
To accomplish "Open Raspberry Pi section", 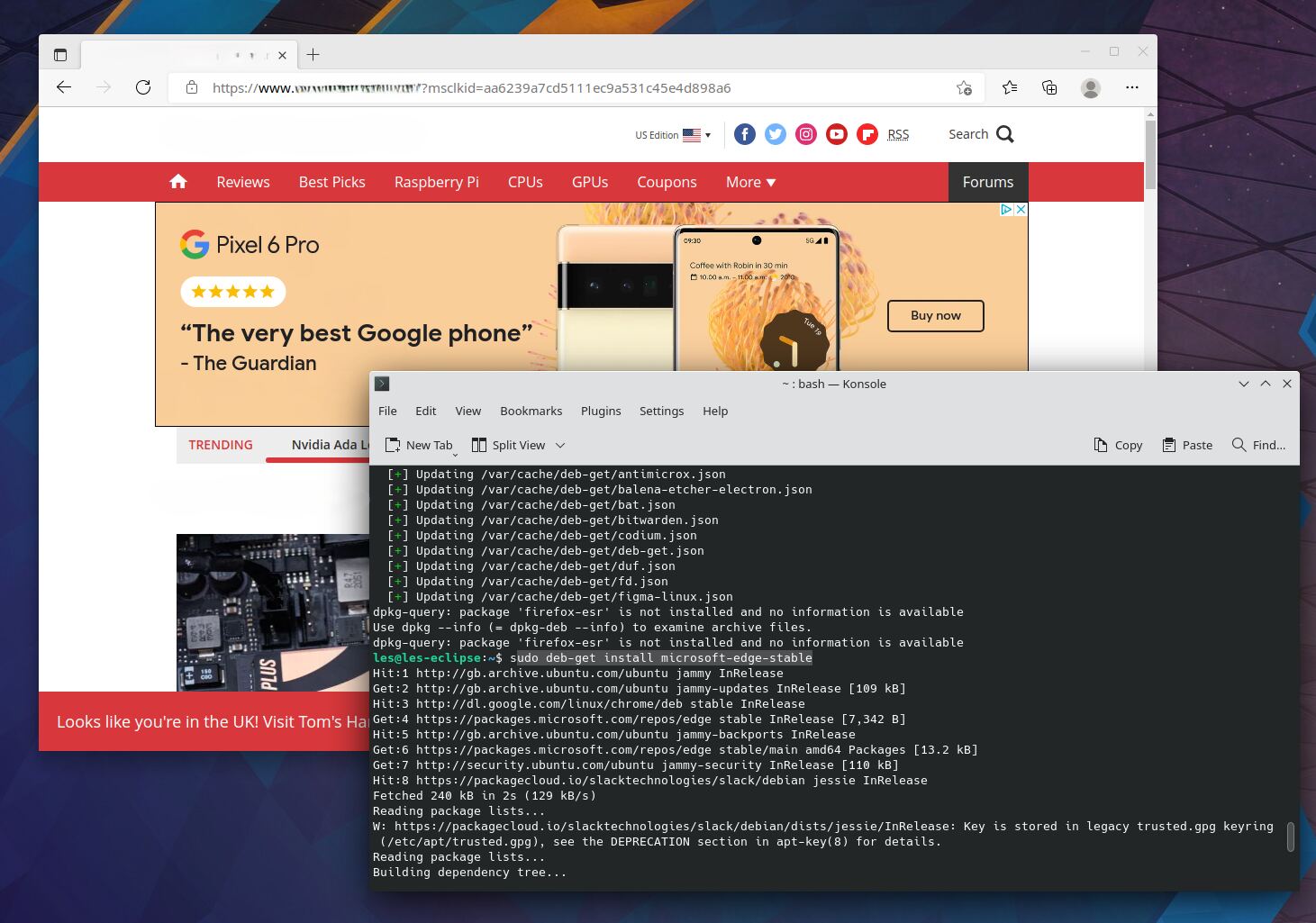I will [x=437, y=182].
